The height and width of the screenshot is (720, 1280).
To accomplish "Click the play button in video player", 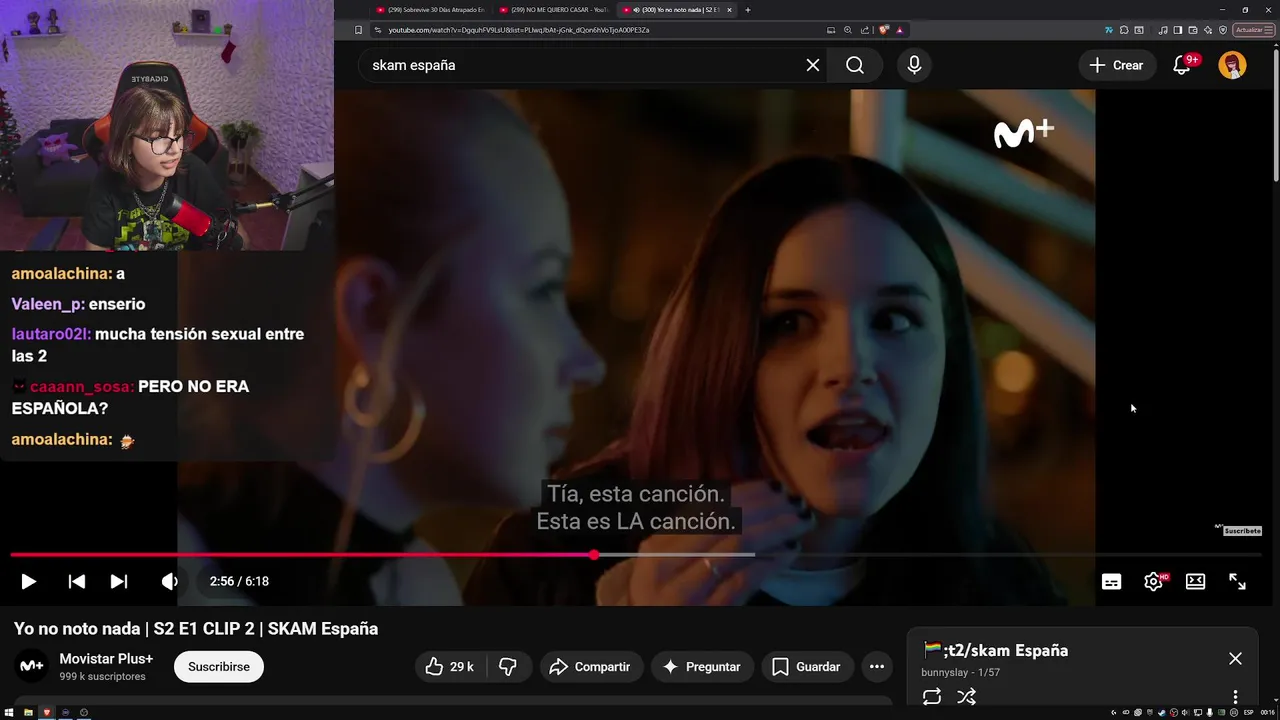I will 28,581.
